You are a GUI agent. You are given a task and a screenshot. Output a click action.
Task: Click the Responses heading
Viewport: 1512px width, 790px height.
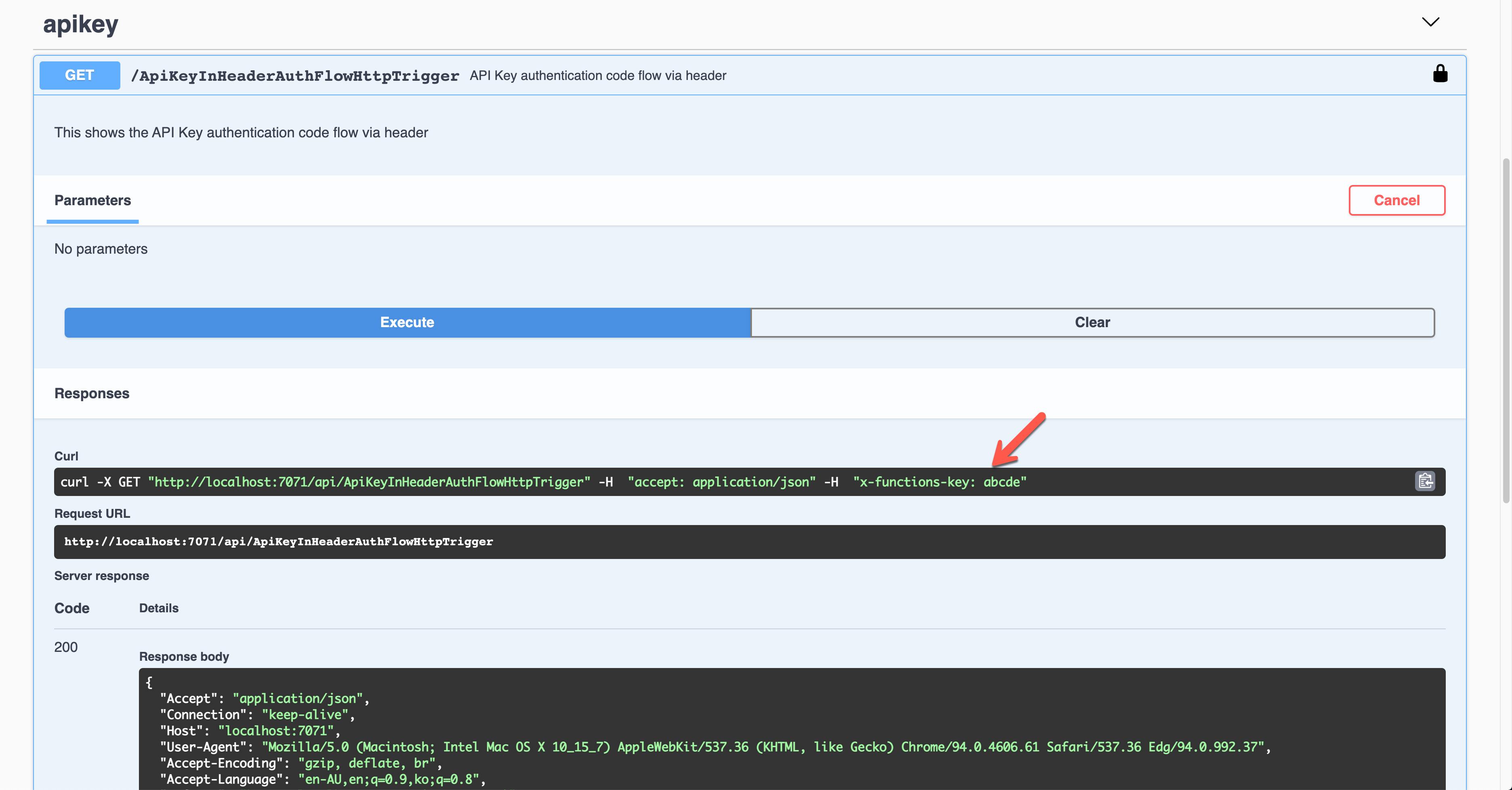pyautogui.click(x=92, y=393)
